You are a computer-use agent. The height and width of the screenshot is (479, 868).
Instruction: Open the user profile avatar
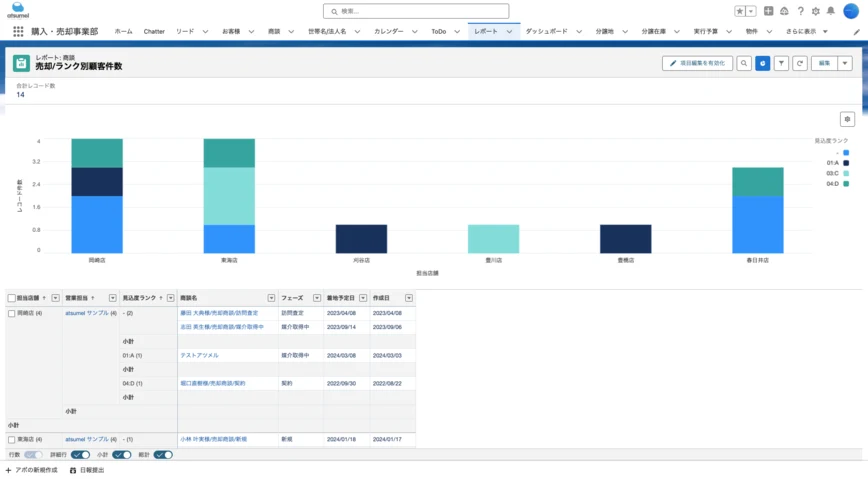[x=851, y=11]
